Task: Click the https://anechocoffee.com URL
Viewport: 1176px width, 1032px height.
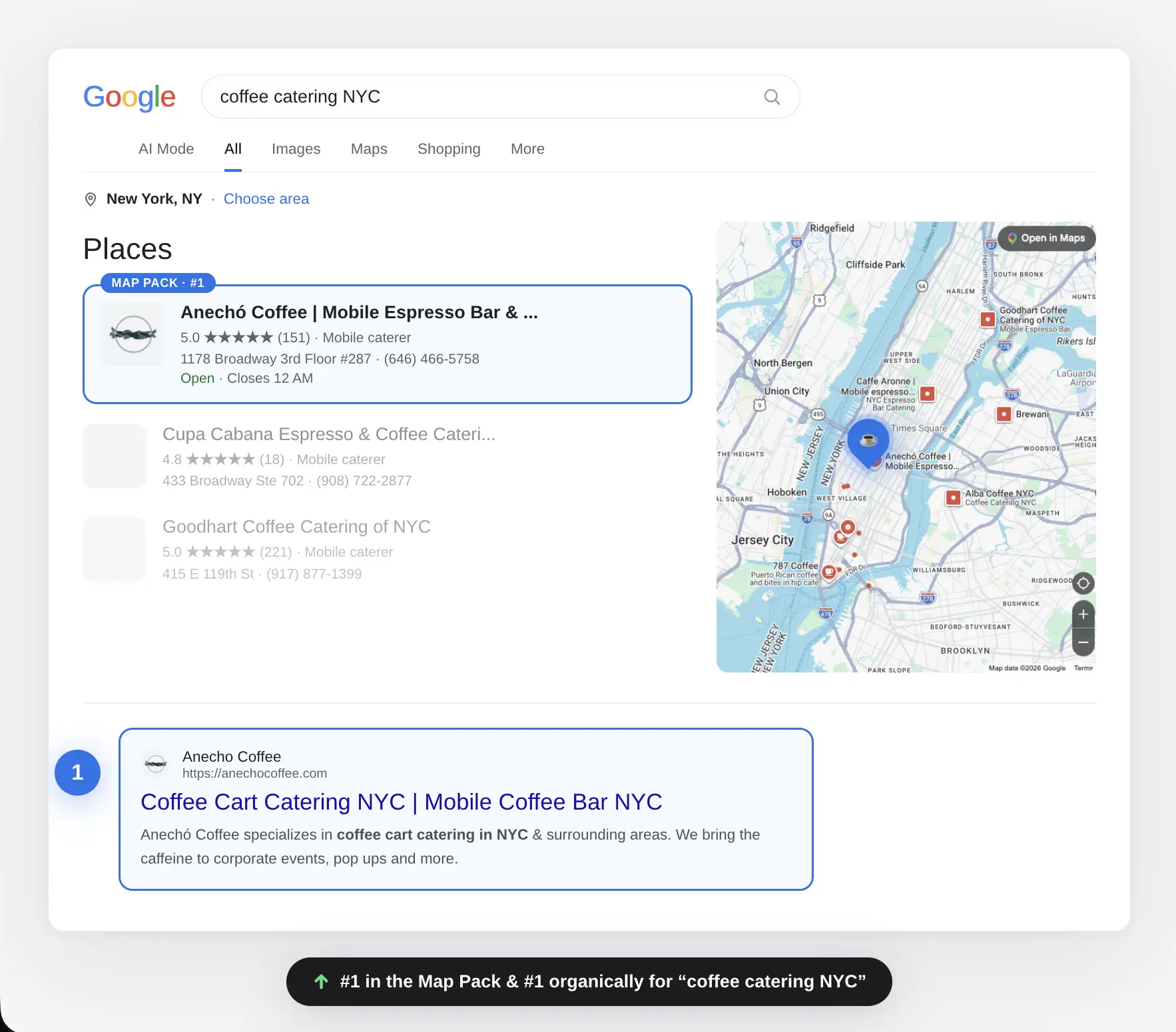Action: [x=254, y=774]
